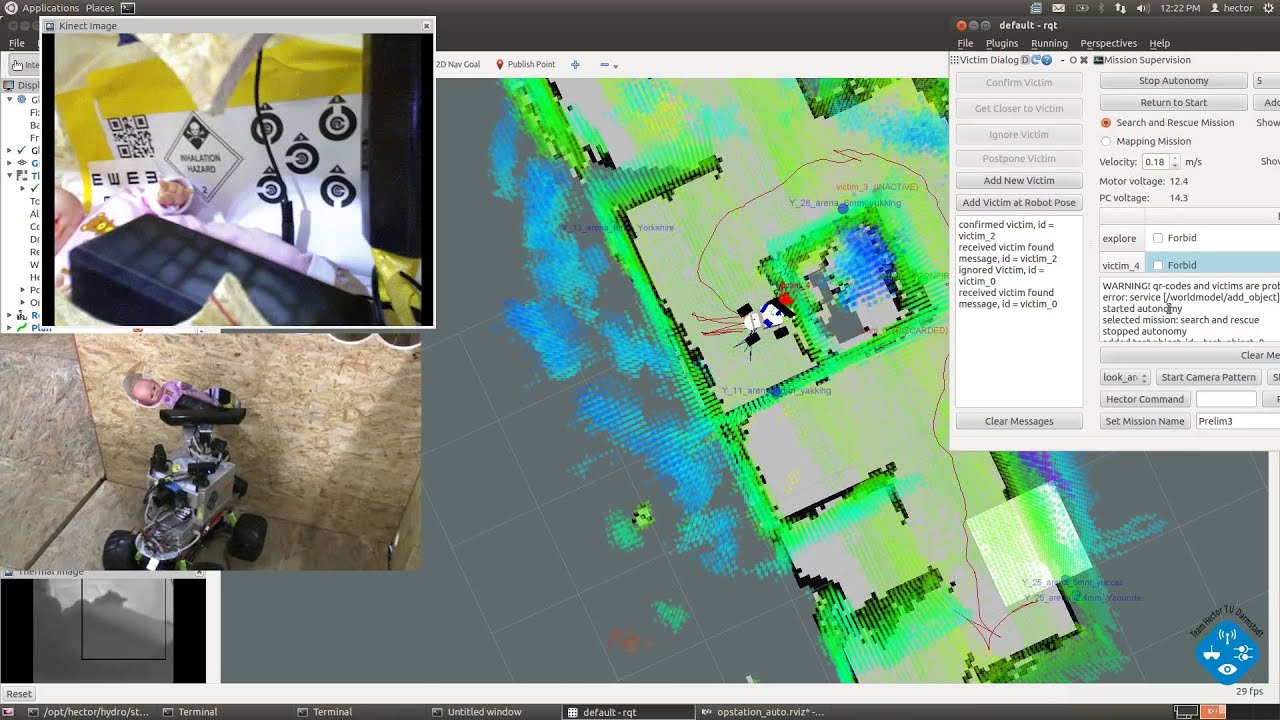Check Forbid for the victim_4 row
Screen dimensions: 1280x720
(x=1158, y=265)
